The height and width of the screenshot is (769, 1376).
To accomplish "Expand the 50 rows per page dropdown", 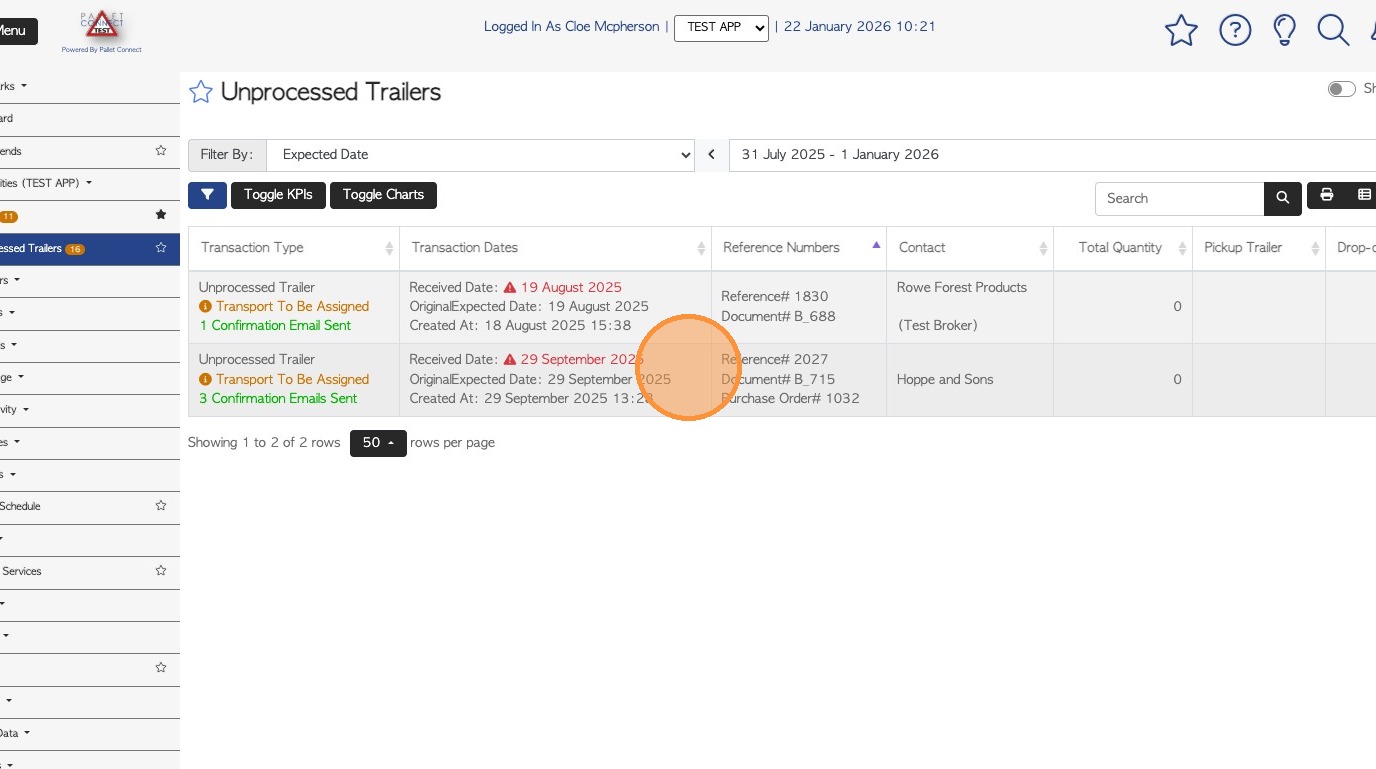I will click(x=378, y=443).
